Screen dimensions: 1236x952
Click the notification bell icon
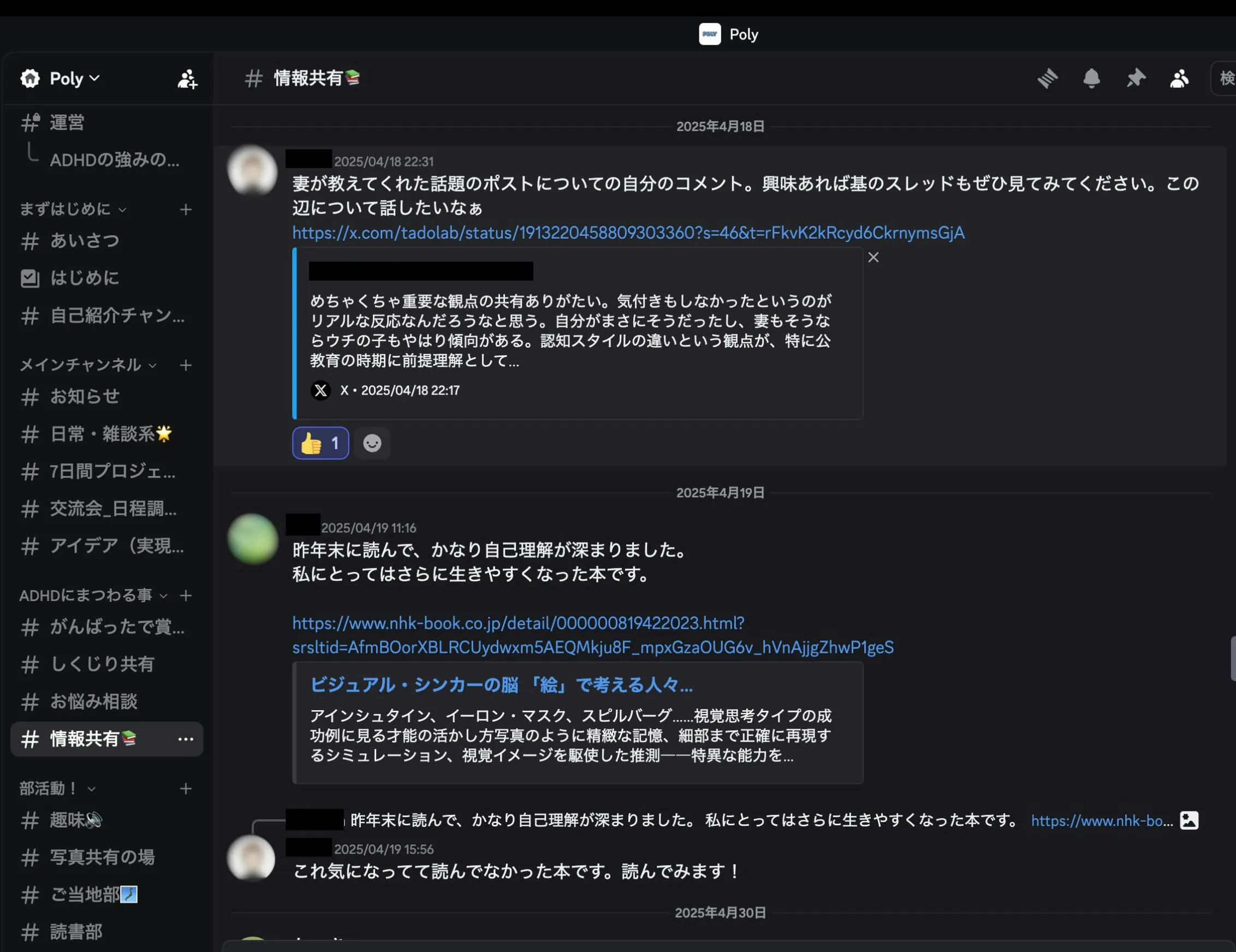[x=1091, y=78]
